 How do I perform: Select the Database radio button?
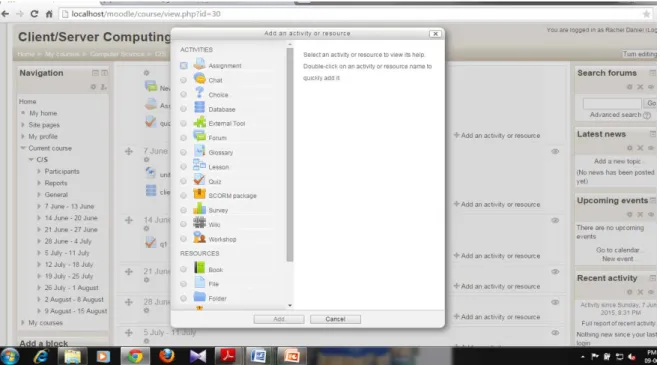(184, 109)
